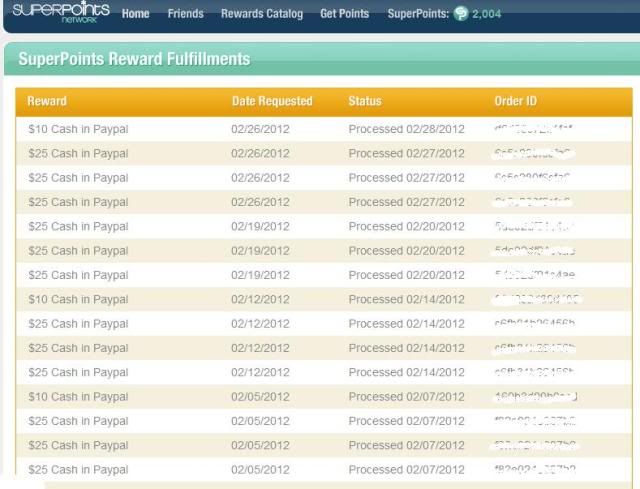Screen dimensions: 640x489
Task: Click the status Processed 02/28/2012
Action: [x=407, y=129]
